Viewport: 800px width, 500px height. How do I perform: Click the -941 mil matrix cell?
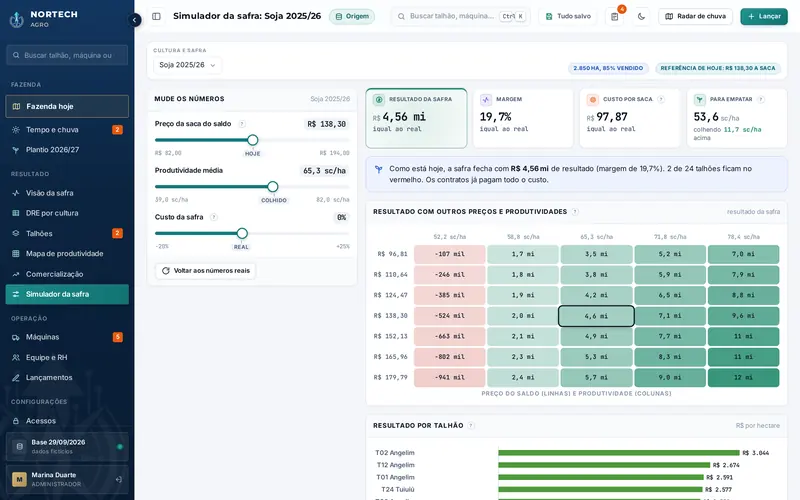click(449, 378)
